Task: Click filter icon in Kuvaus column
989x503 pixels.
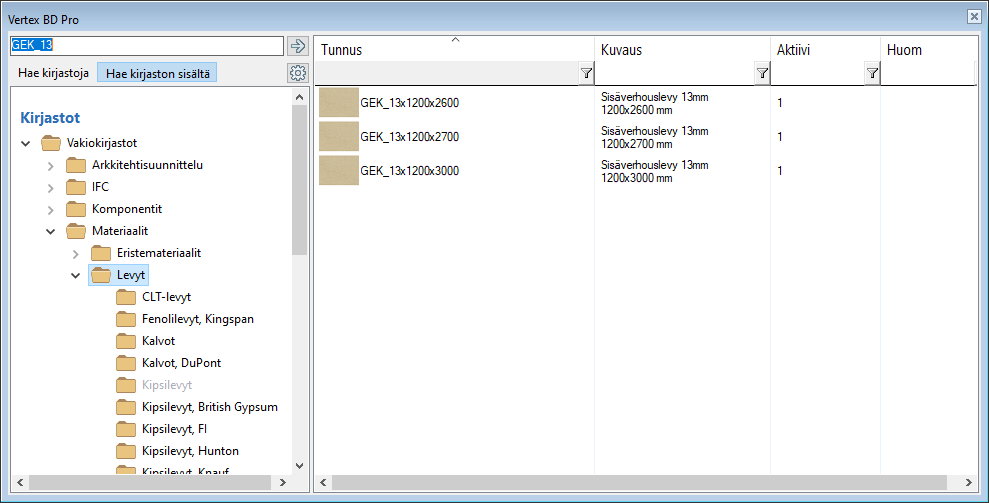Action: (x=762, y=73)
